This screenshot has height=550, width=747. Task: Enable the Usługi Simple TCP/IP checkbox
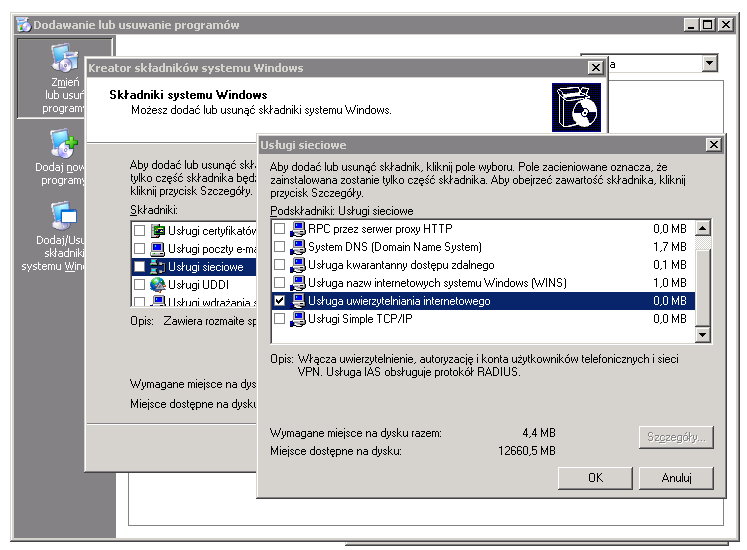(x=280, y=318)
